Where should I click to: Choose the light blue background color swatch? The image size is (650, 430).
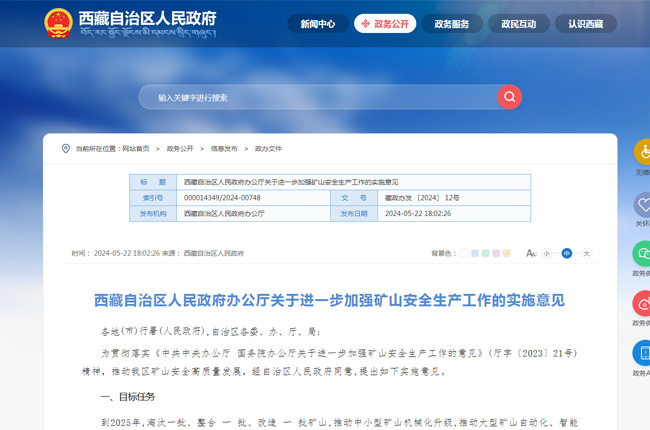coord(475,254)
